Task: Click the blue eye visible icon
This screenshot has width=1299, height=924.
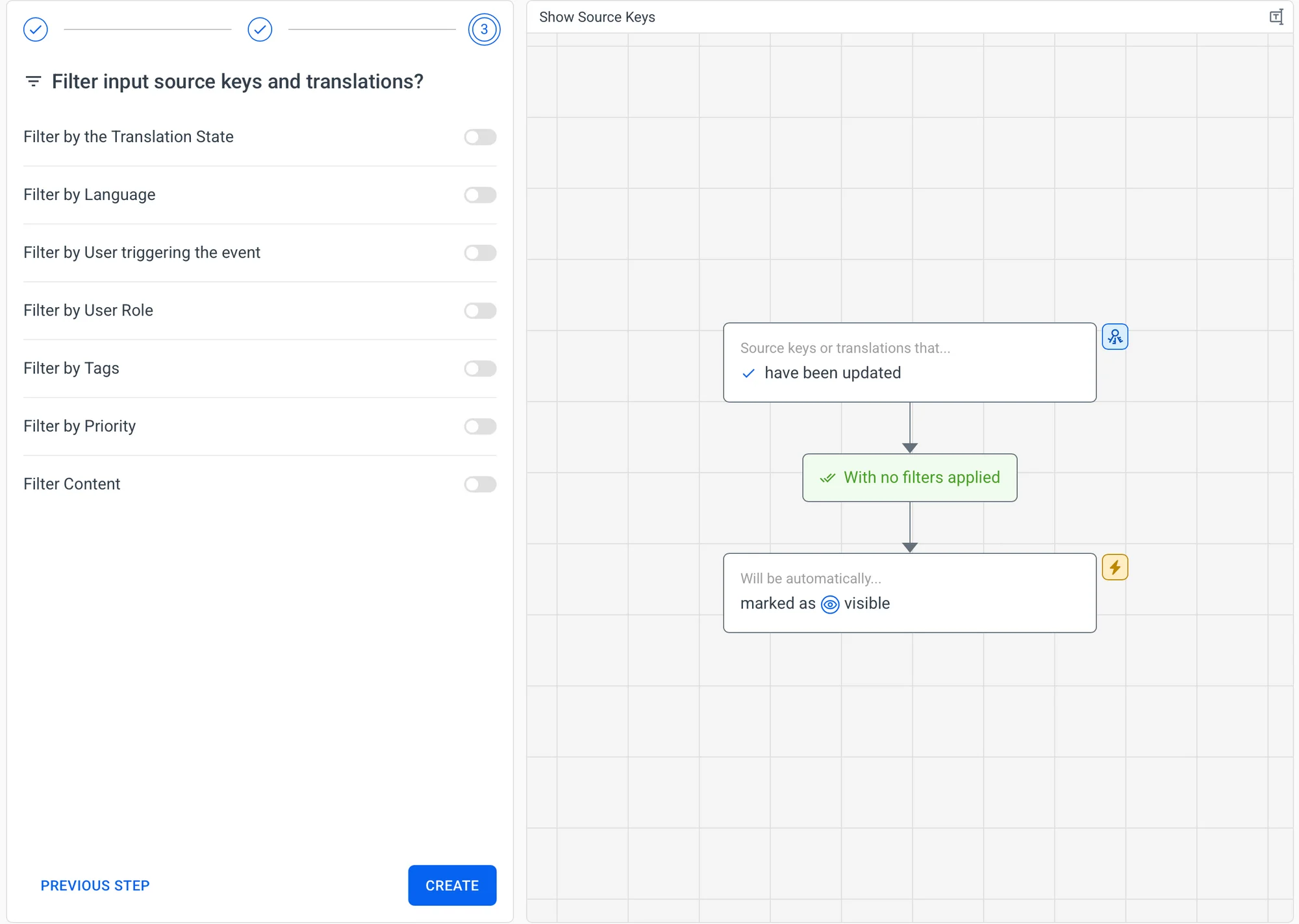Action: [830, 605]
